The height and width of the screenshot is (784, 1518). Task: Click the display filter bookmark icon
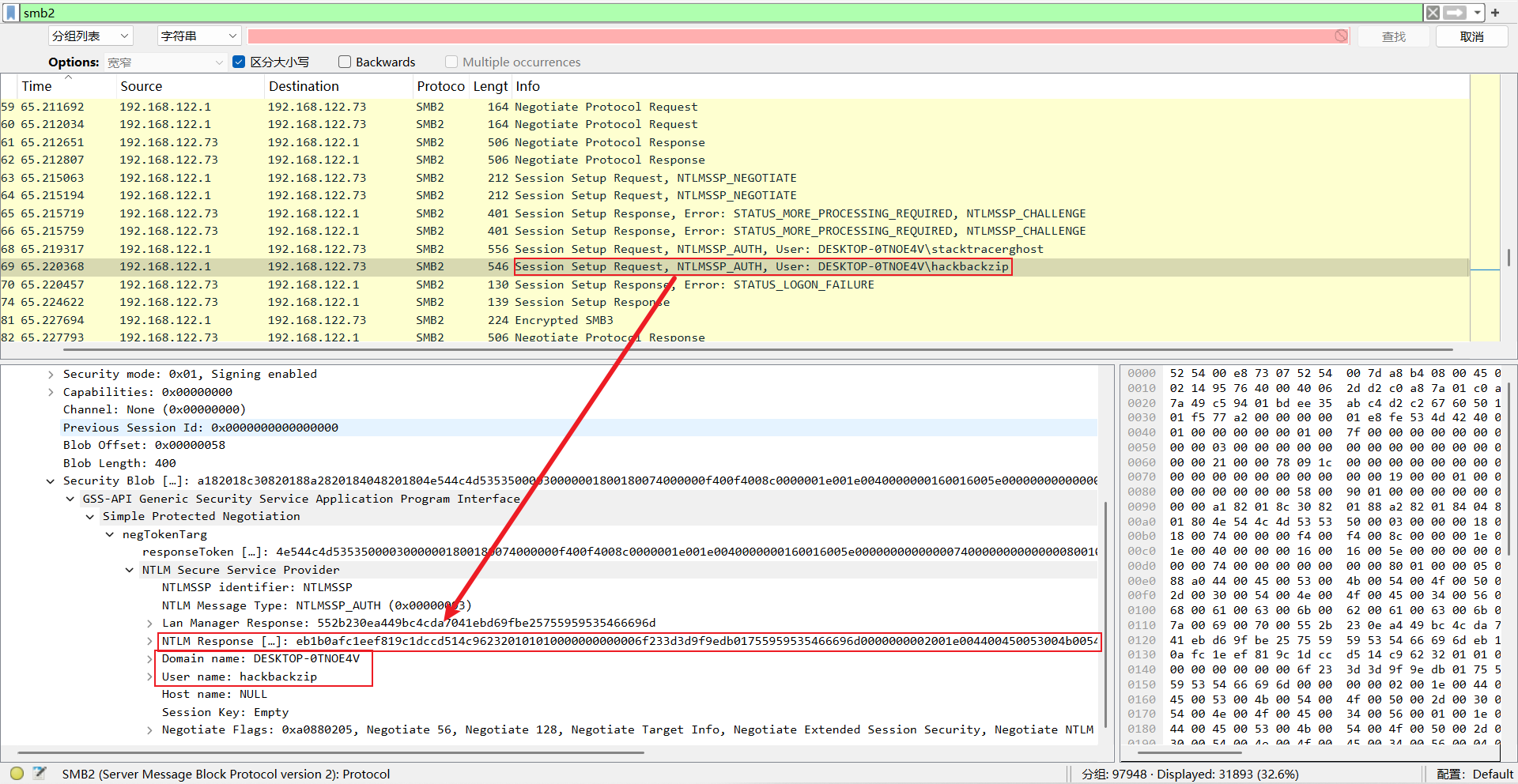(11, 13)
